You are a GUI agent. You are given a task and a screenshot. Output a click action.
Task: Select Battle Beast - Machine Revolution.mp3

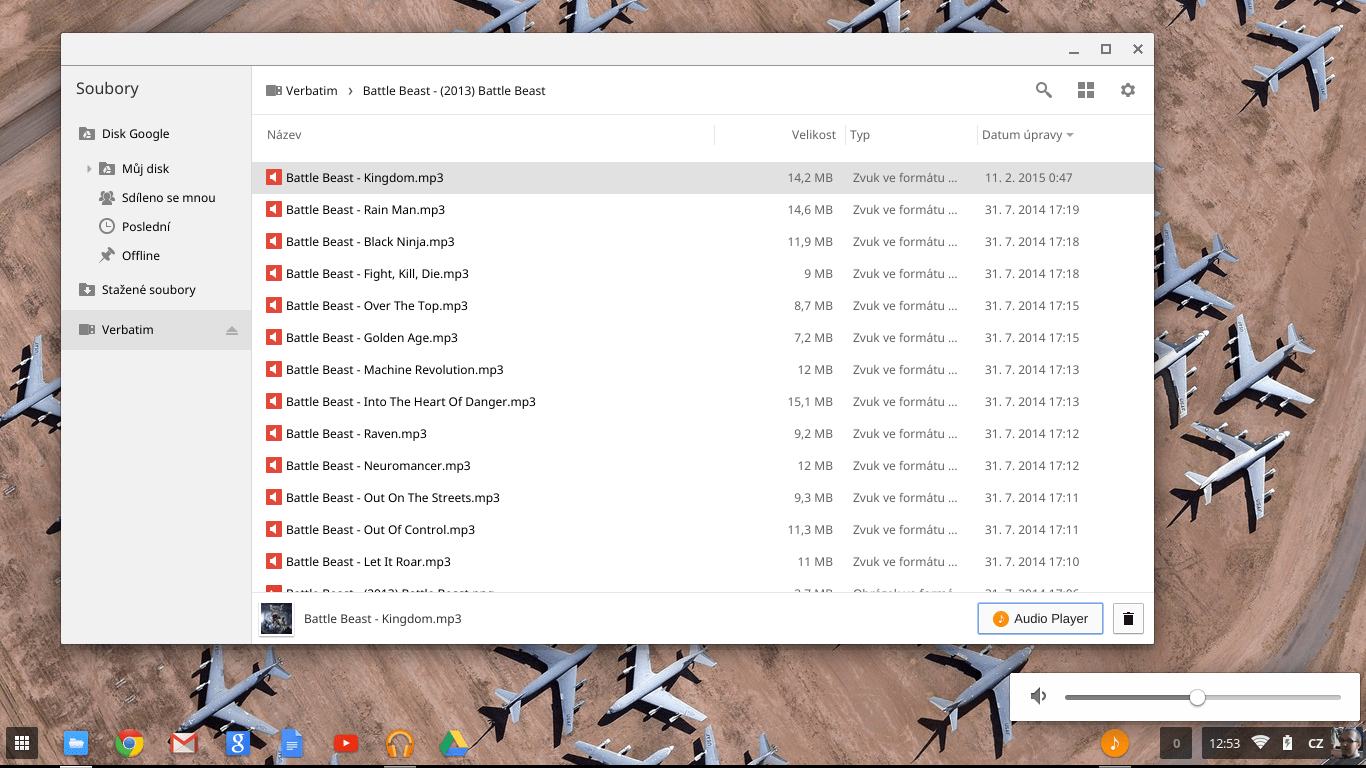[702, 370]
